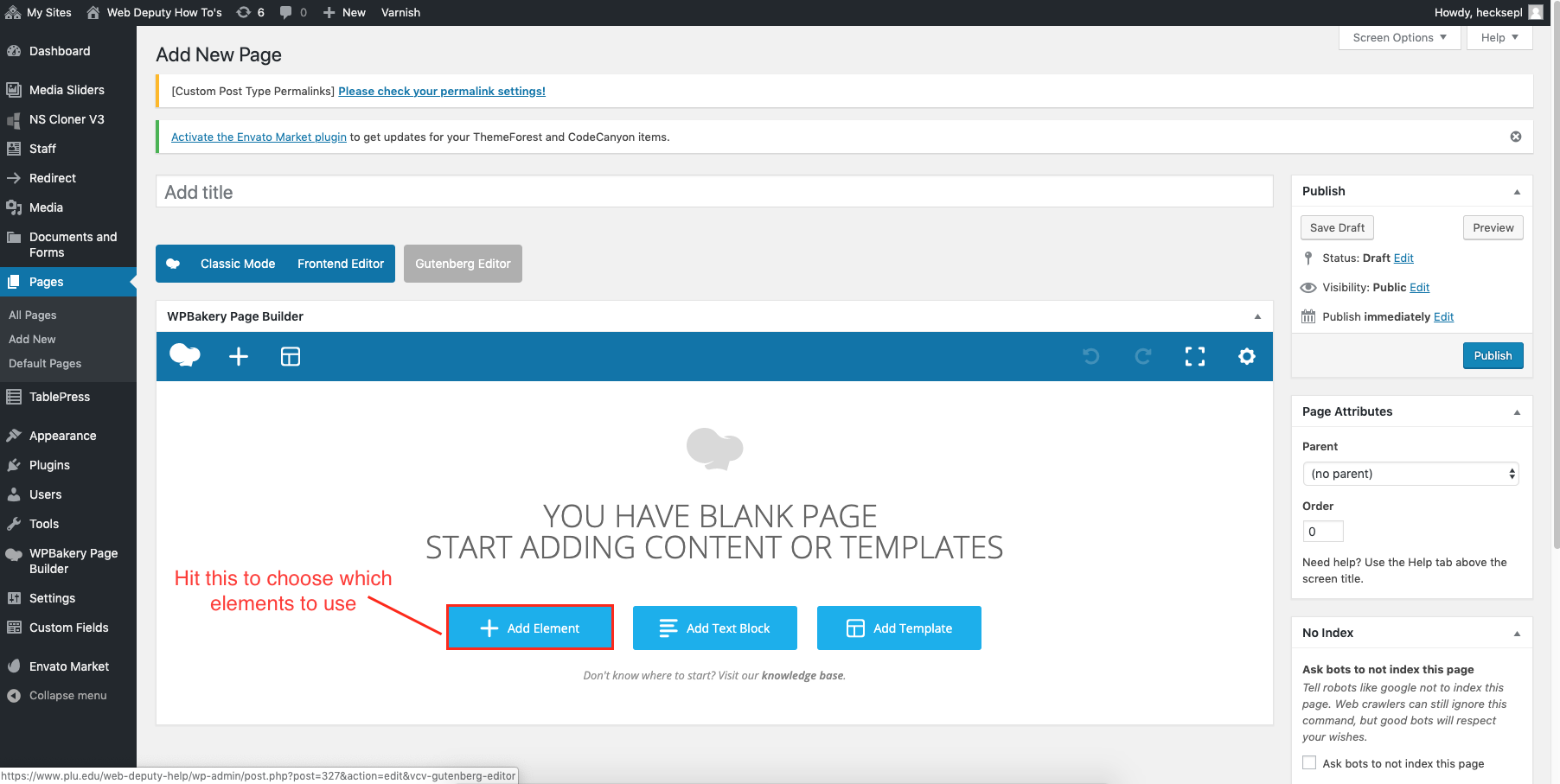
Task: Open the permalink settings link
Action: click(x=442, y=91)
